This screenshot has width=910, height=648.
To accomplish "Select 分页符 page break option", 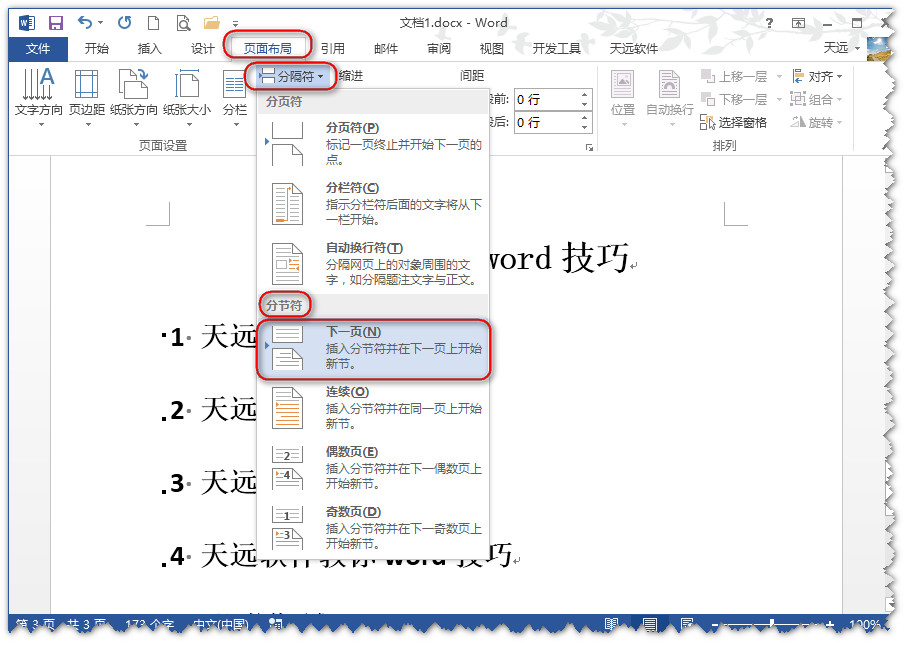I will [374, 143].
